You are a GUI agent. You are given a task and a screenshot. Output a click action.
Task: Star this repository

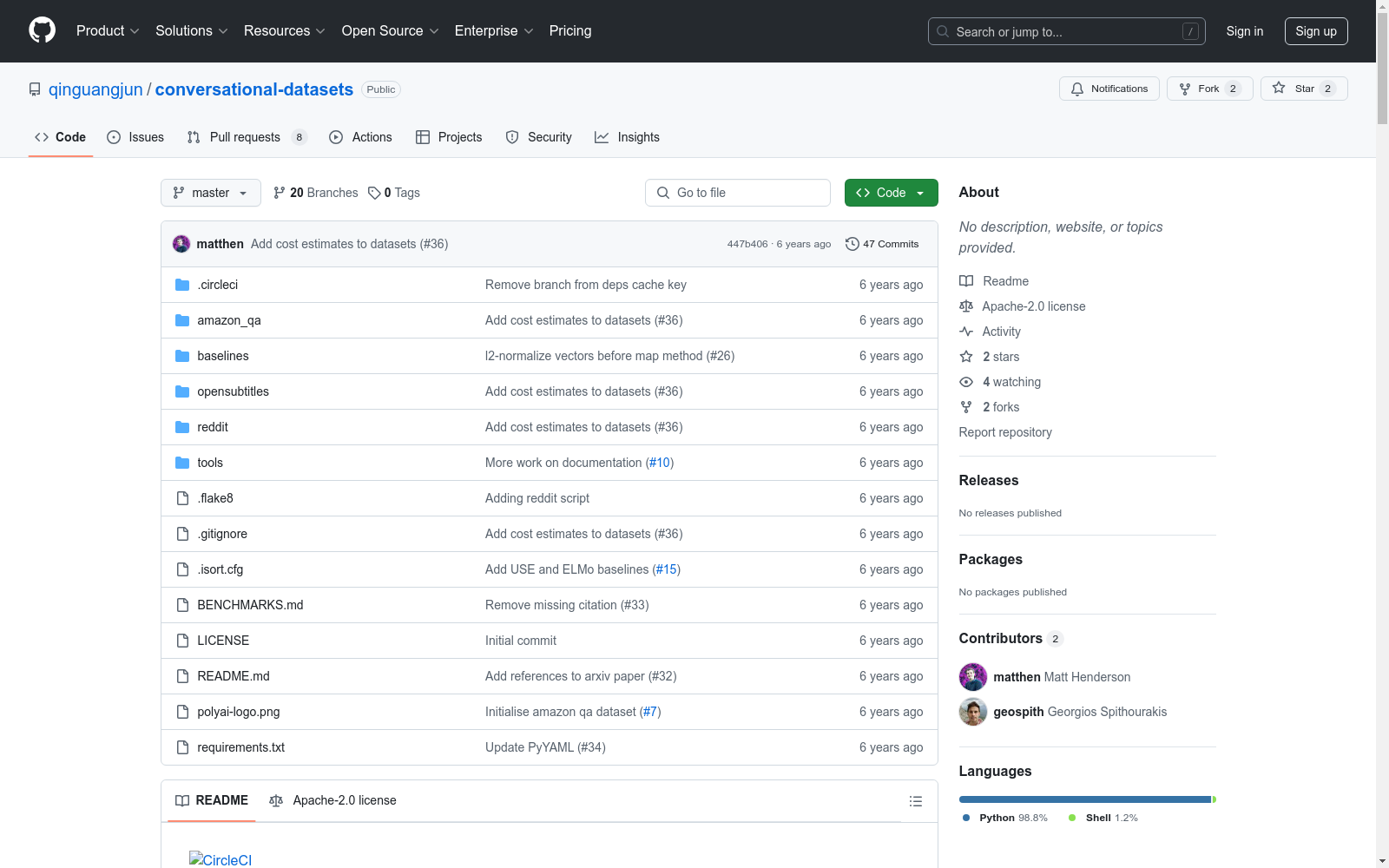tap(1304, 89)
